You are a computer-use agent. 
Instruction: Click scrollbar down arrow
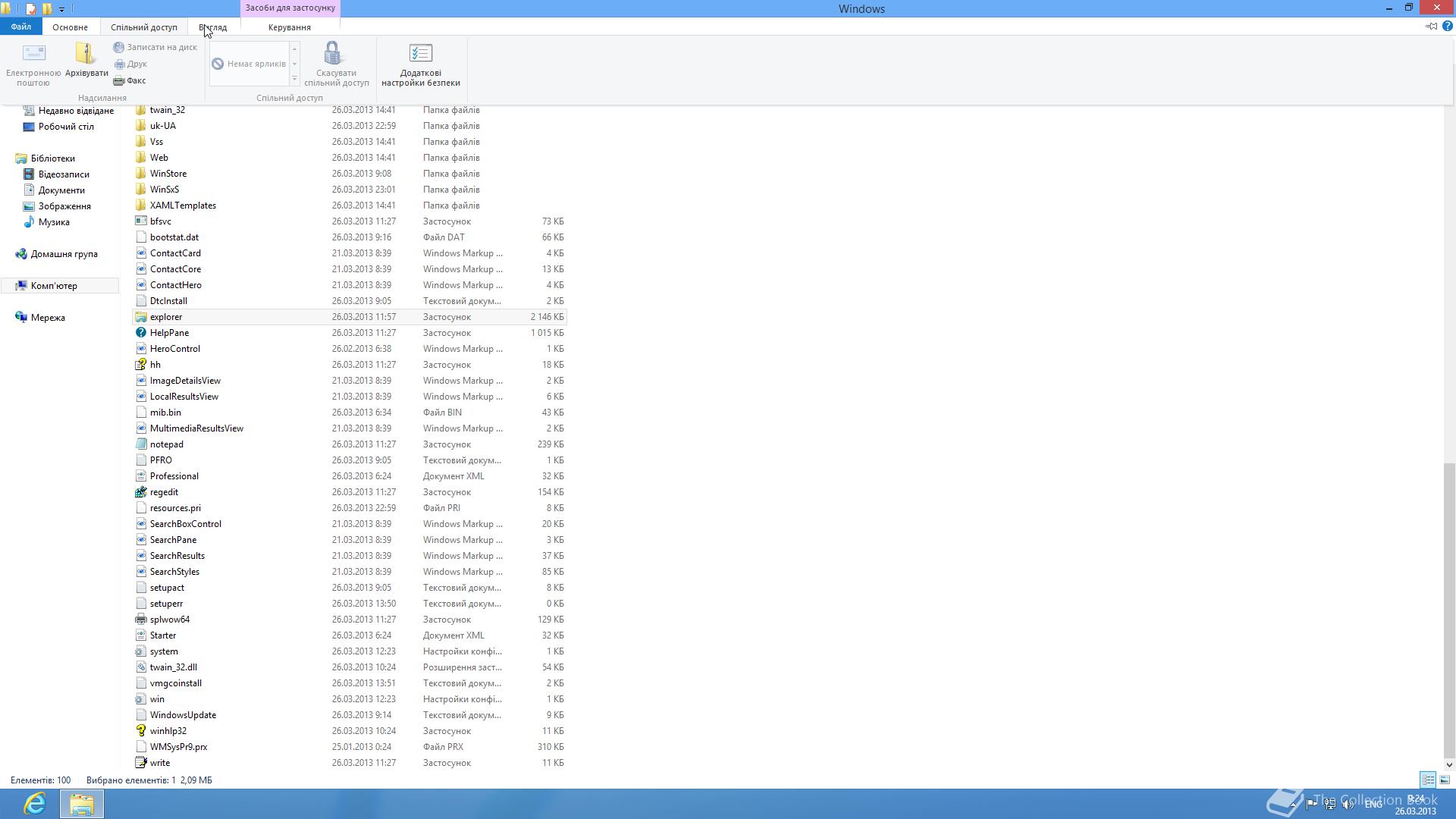pos(1449,764)
